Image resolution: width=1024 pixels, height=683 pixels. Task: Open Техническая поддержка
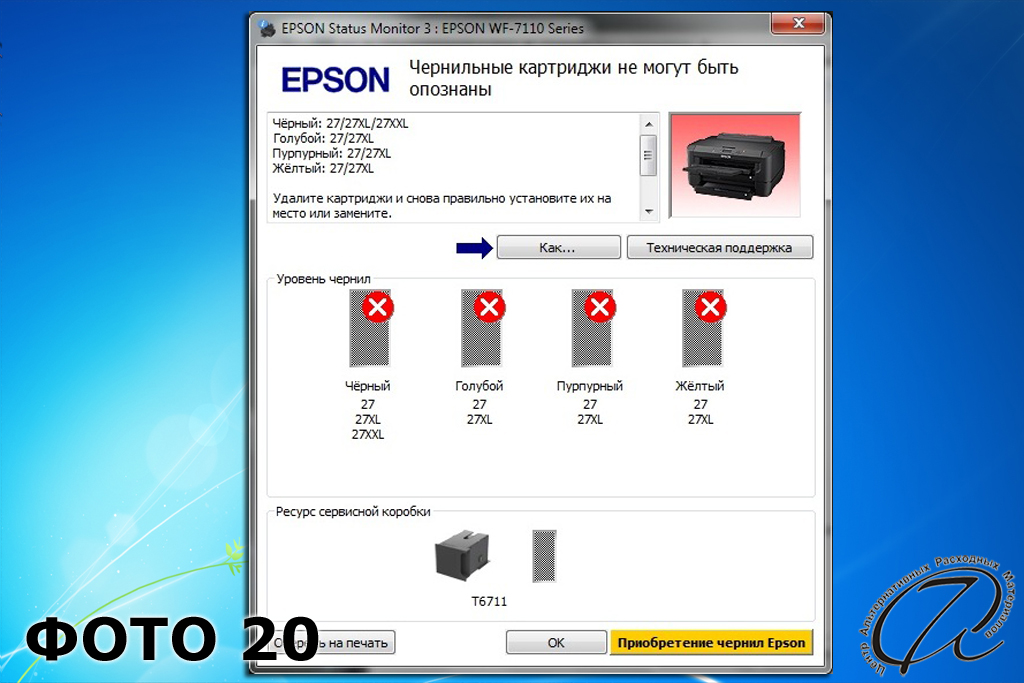(720, 247)
